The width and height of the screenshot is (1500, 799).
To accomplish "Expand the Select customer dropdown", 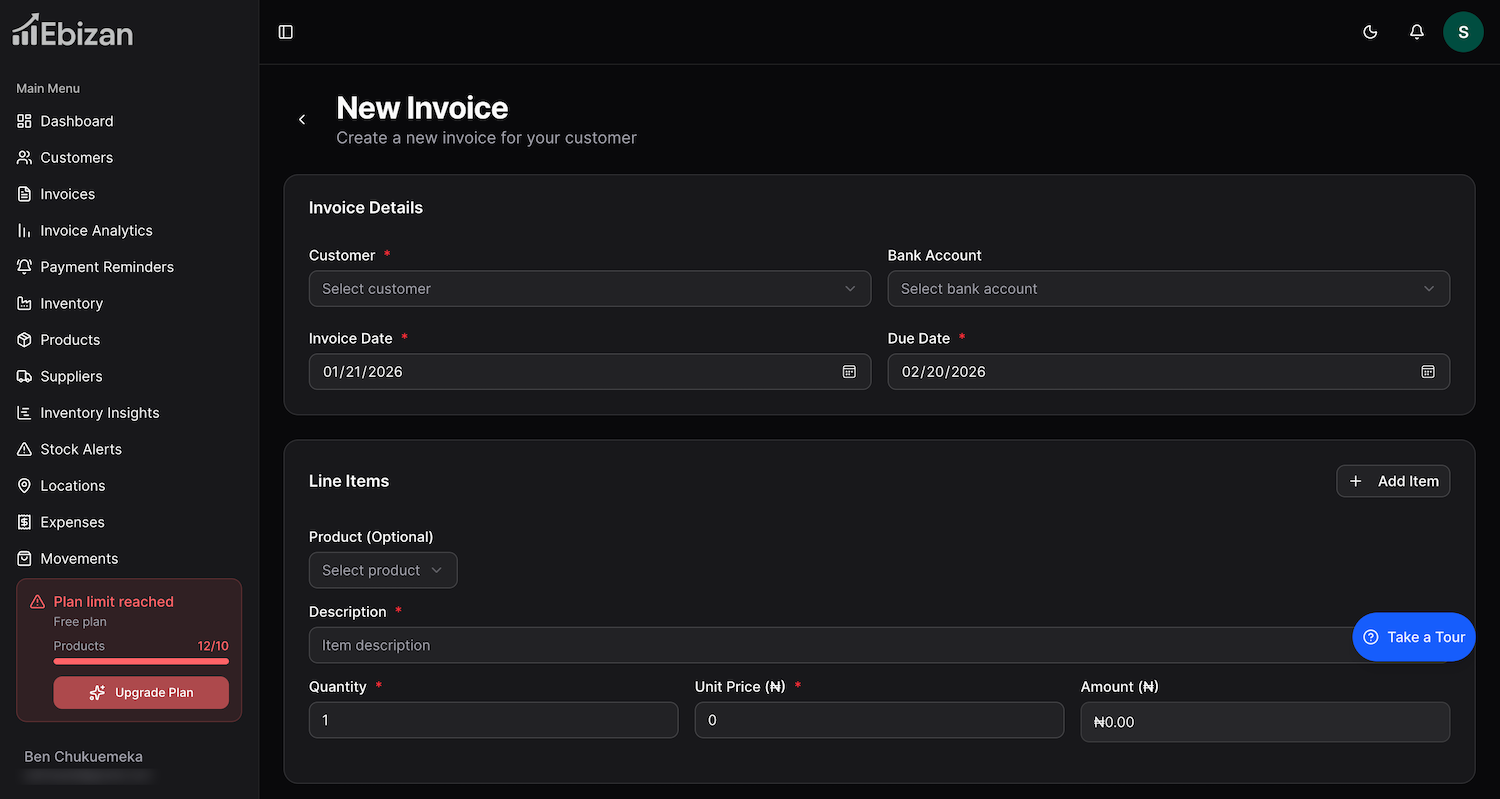I will click(589, 289).
